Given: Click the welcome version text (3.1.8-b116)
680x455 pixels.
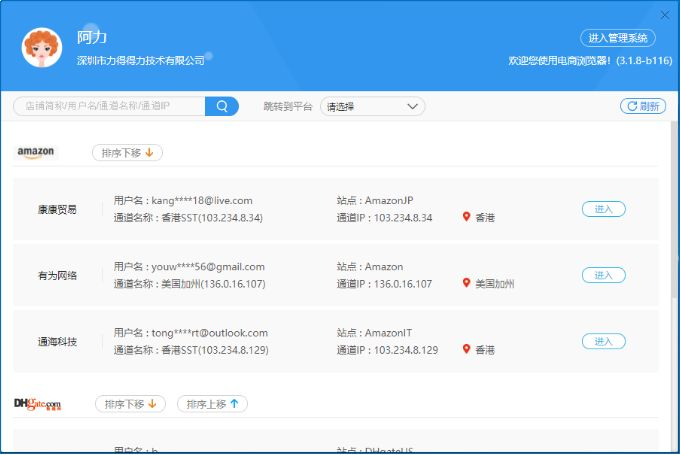Looking at the screenshot, I should click(644, 60).
